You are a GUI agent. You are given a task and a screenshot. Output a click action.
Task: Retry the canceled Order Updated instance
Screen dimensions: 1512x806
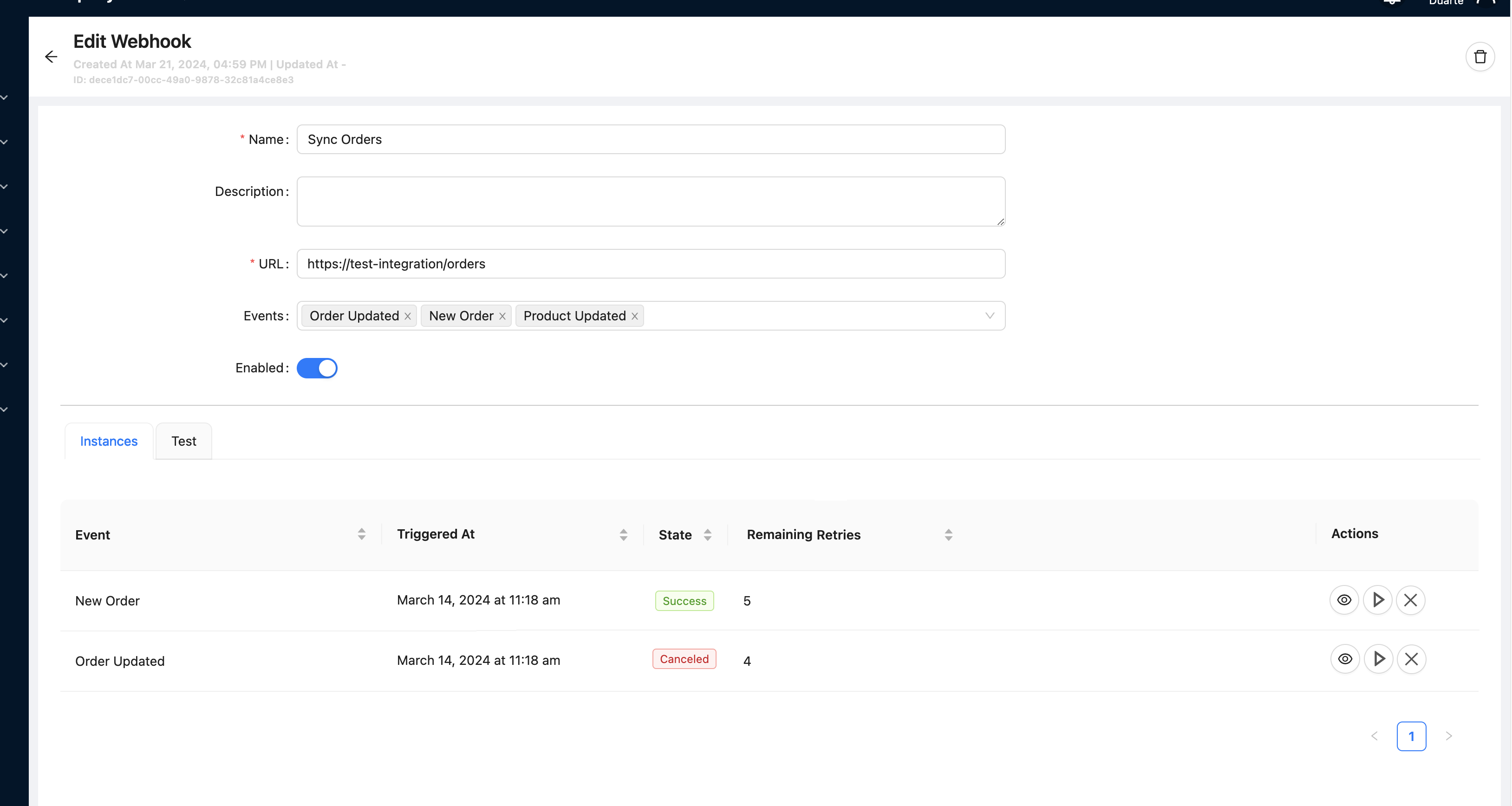1378,659
